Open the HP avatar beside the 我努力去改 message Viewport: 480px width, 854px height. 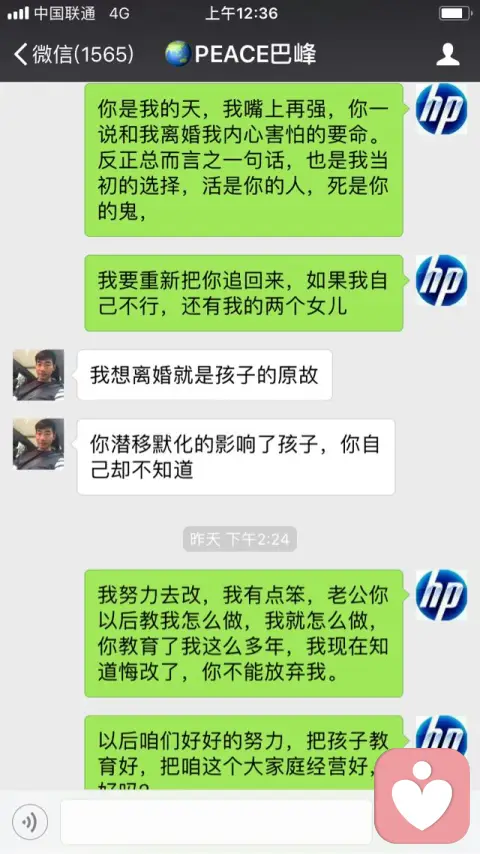pos(441,595)
